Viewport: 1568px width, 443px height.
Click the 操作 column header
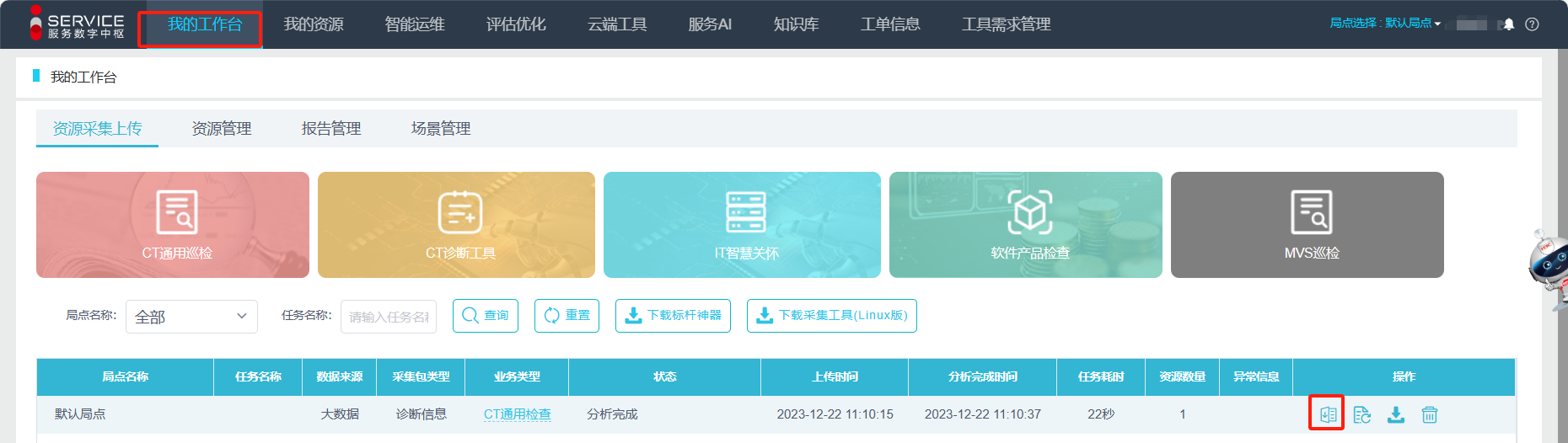coord(1404,376)
